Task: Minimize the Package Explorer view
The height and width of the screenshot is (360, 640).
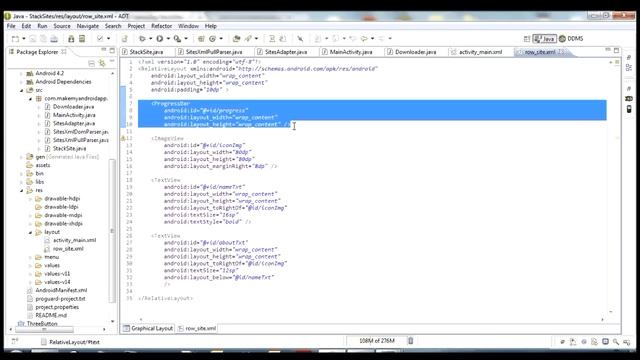Action: [x=104, y=50]
